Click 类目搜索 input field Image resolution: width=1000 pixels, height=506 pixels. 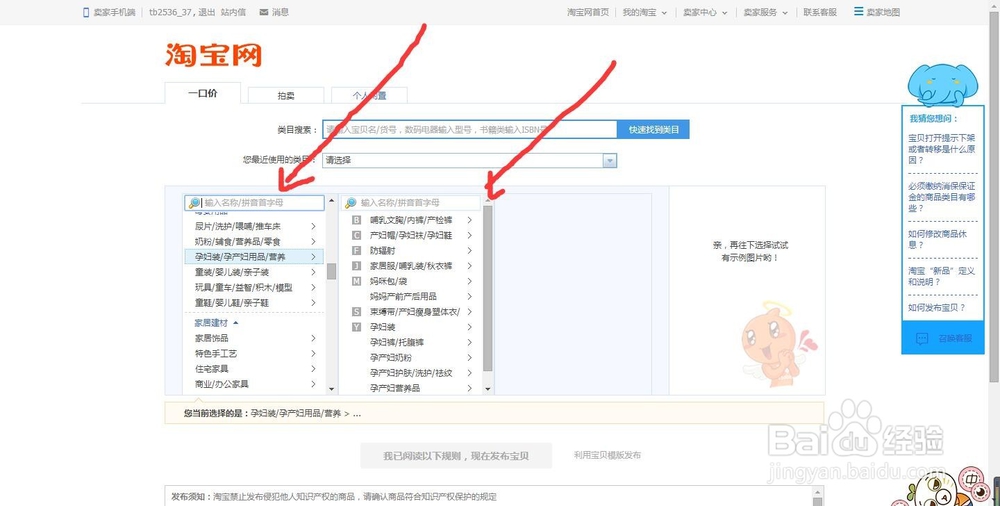tap(469, 130)
